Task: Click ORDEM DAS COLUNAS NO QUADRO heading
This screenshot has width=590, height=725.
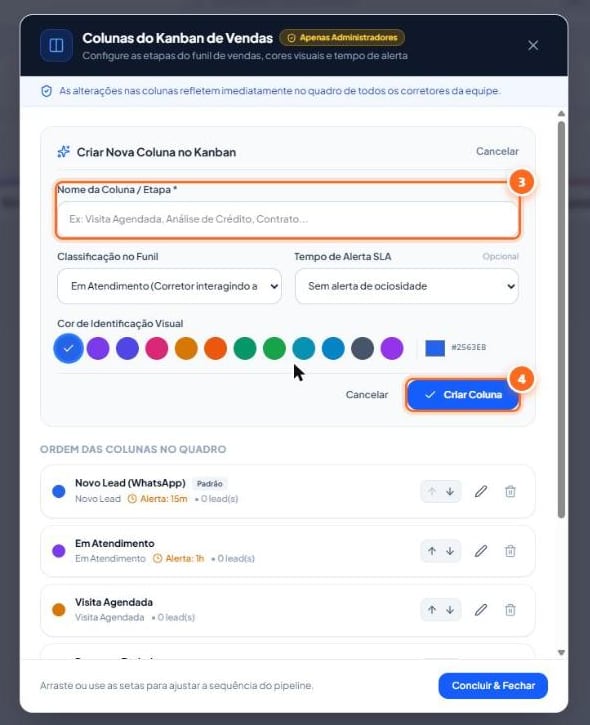Action: click(133, 449)
